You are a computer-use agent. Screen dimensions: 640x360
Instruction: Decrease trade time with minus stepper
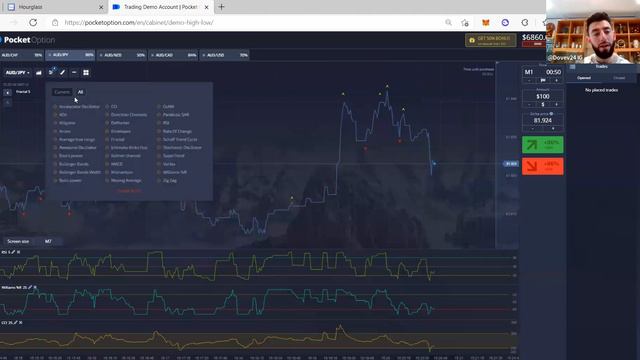529,80
